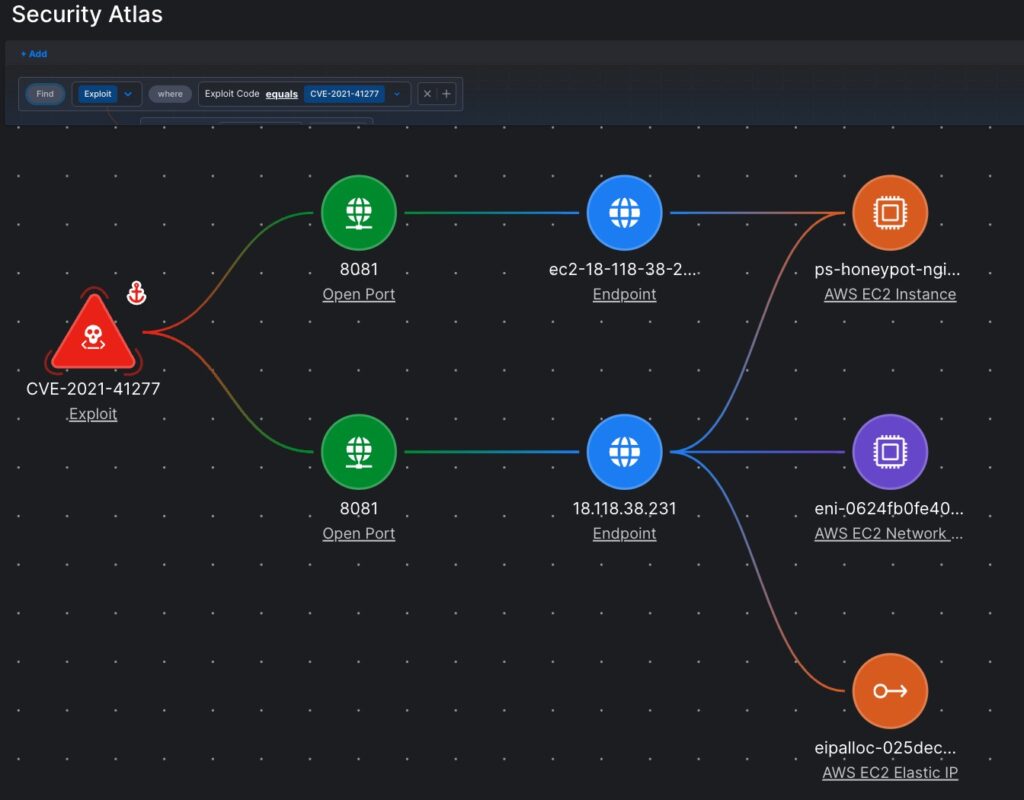Screen dimensions: 1024x800
Task: Click the 'AWS EC2 Elastic IP' type link
Action: tap(890, 773)
